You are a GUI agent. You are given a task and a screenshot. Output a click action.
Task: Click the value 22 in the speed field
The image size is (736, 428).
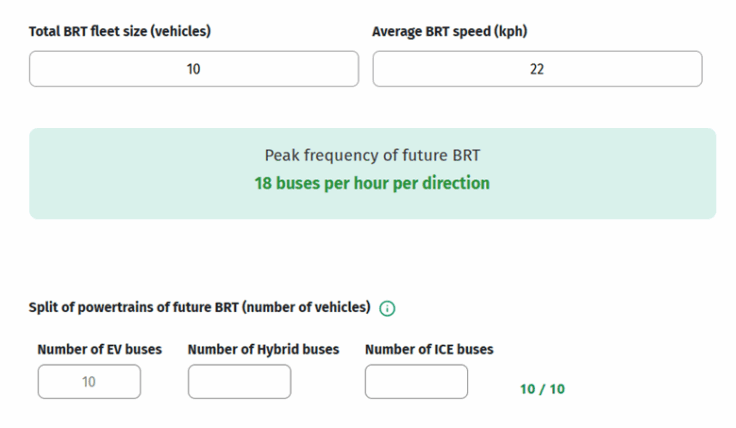(x=537, y=70)
